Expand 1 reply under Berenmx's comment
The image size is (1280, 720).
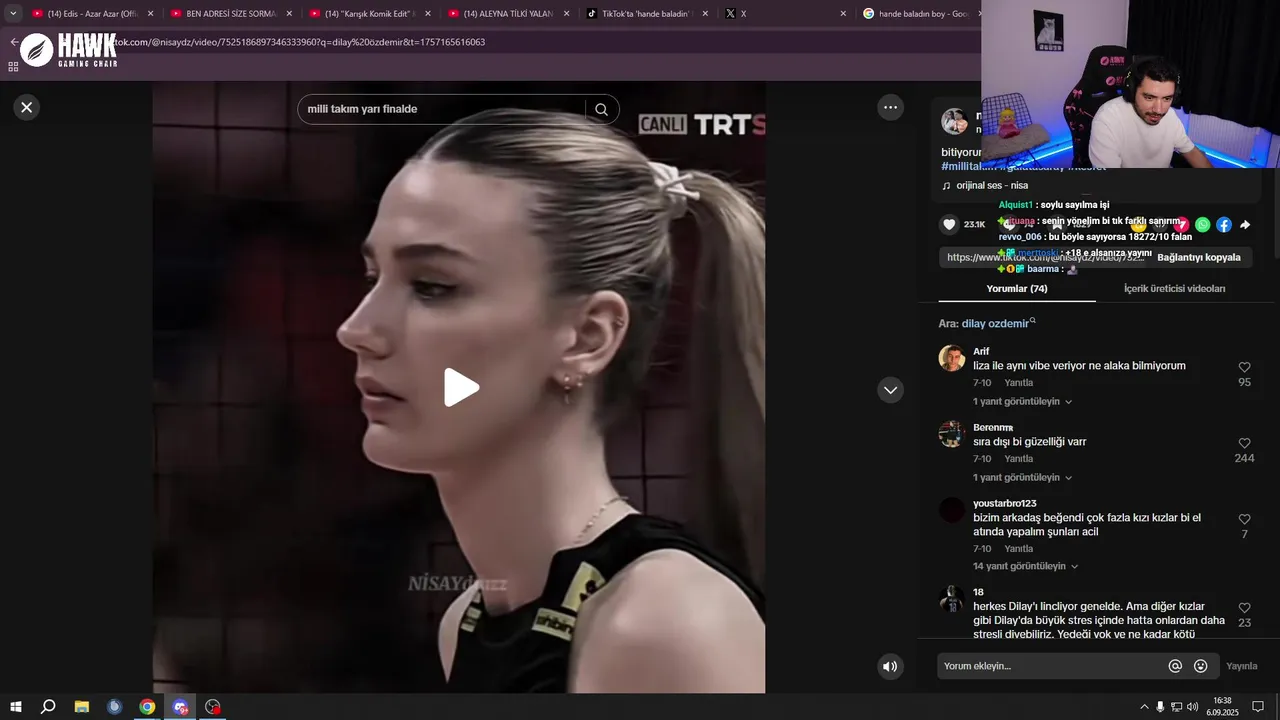1022,478
